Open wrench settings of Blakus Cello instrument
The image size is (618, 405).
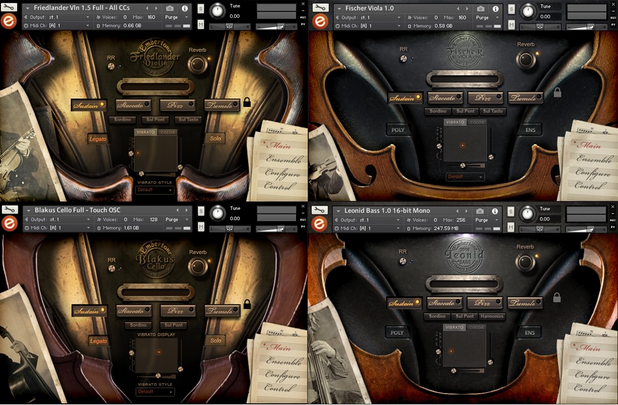[x=9, y=210]
